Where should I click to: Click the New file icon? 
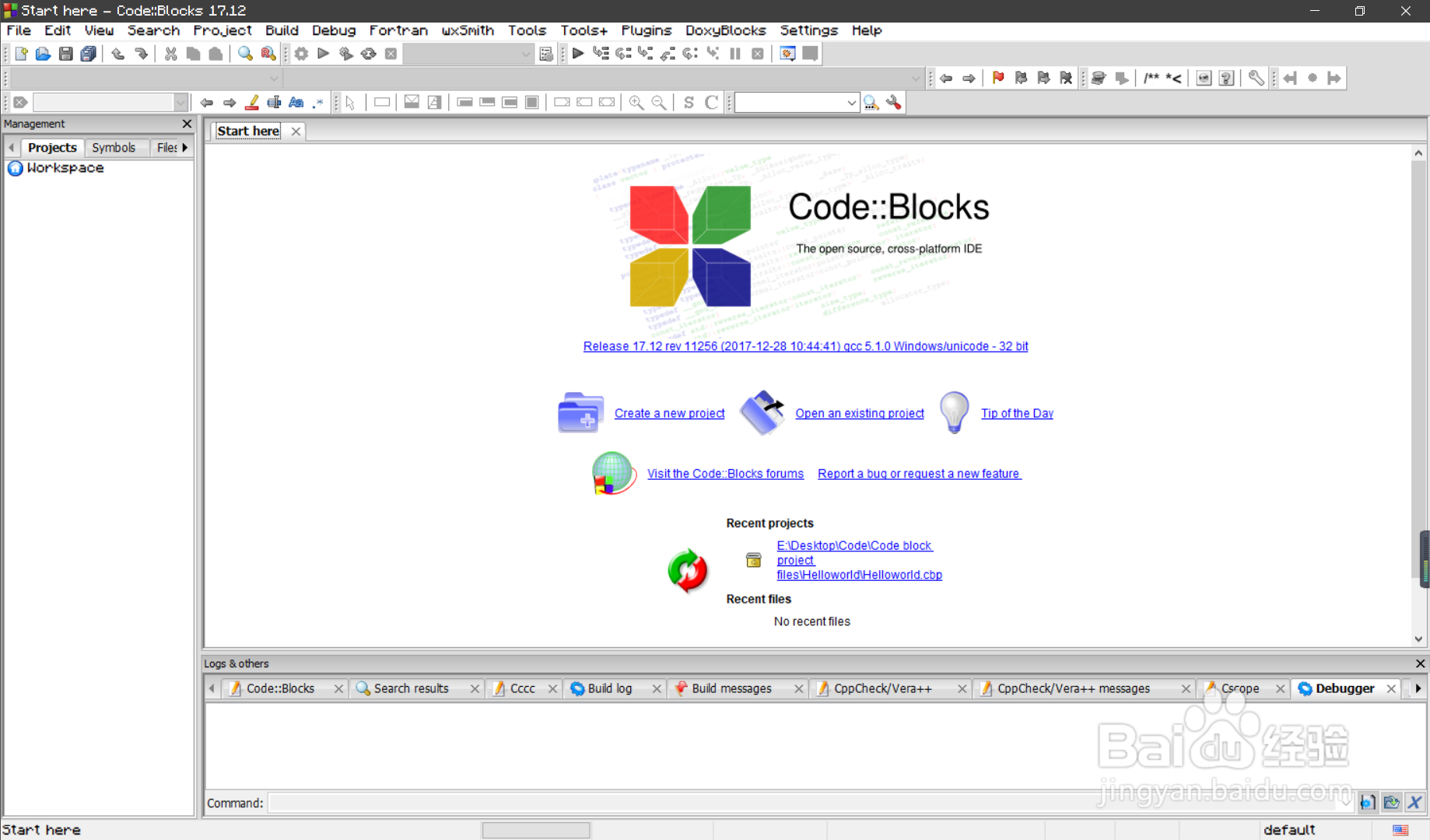point(21,54)
